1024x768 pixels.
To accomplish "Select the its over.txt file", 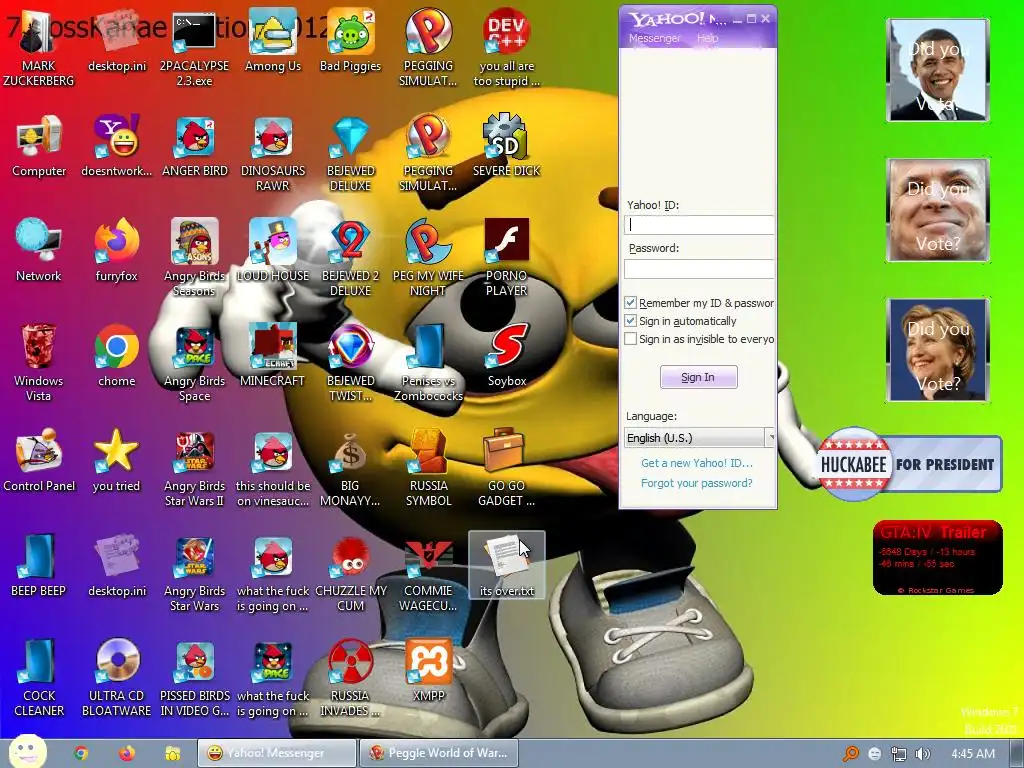I will click(x=507, y=566).
